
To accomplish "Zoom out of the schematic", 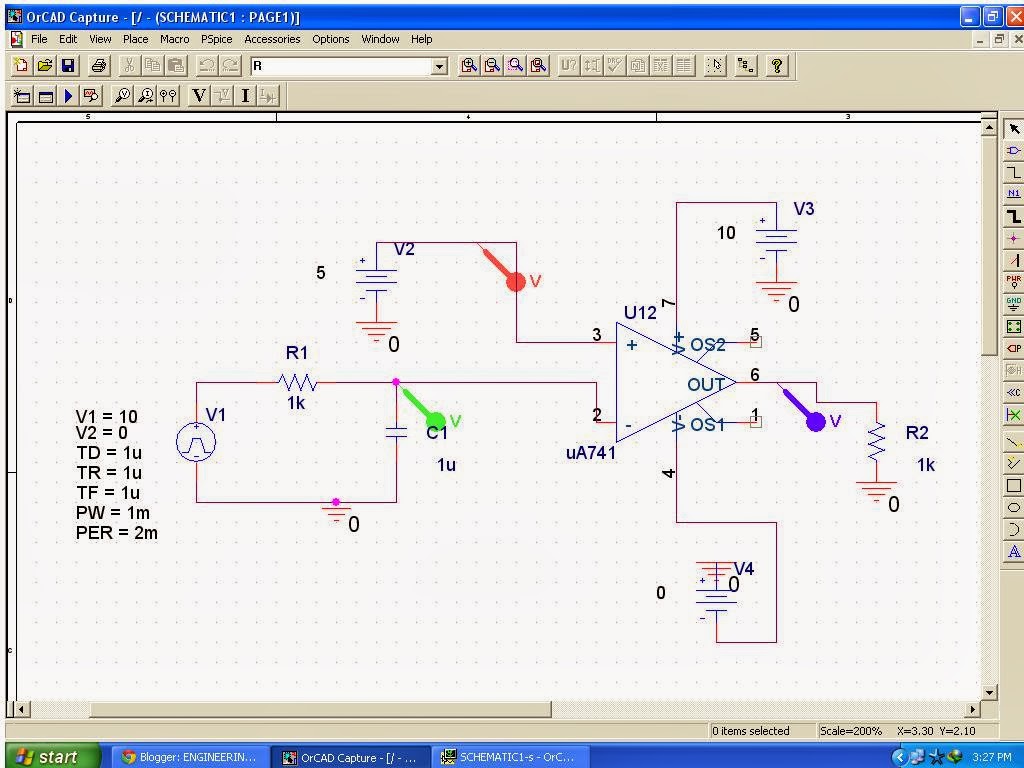I will [492, 65].
